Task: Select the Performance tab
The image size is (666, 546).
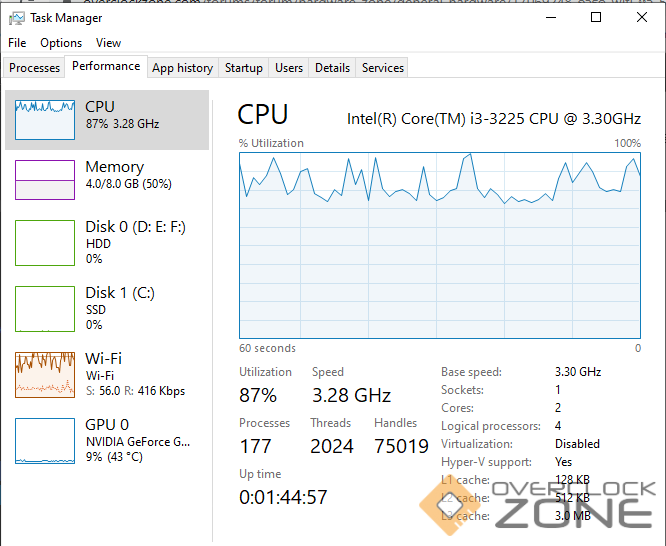Action: [106, 66]
